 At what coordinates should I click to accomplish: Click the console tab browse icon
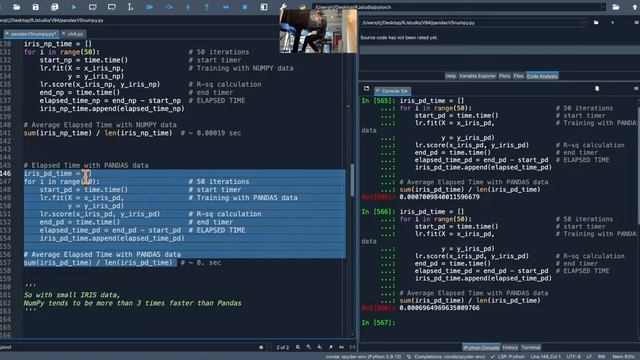[x=366, y=88]
